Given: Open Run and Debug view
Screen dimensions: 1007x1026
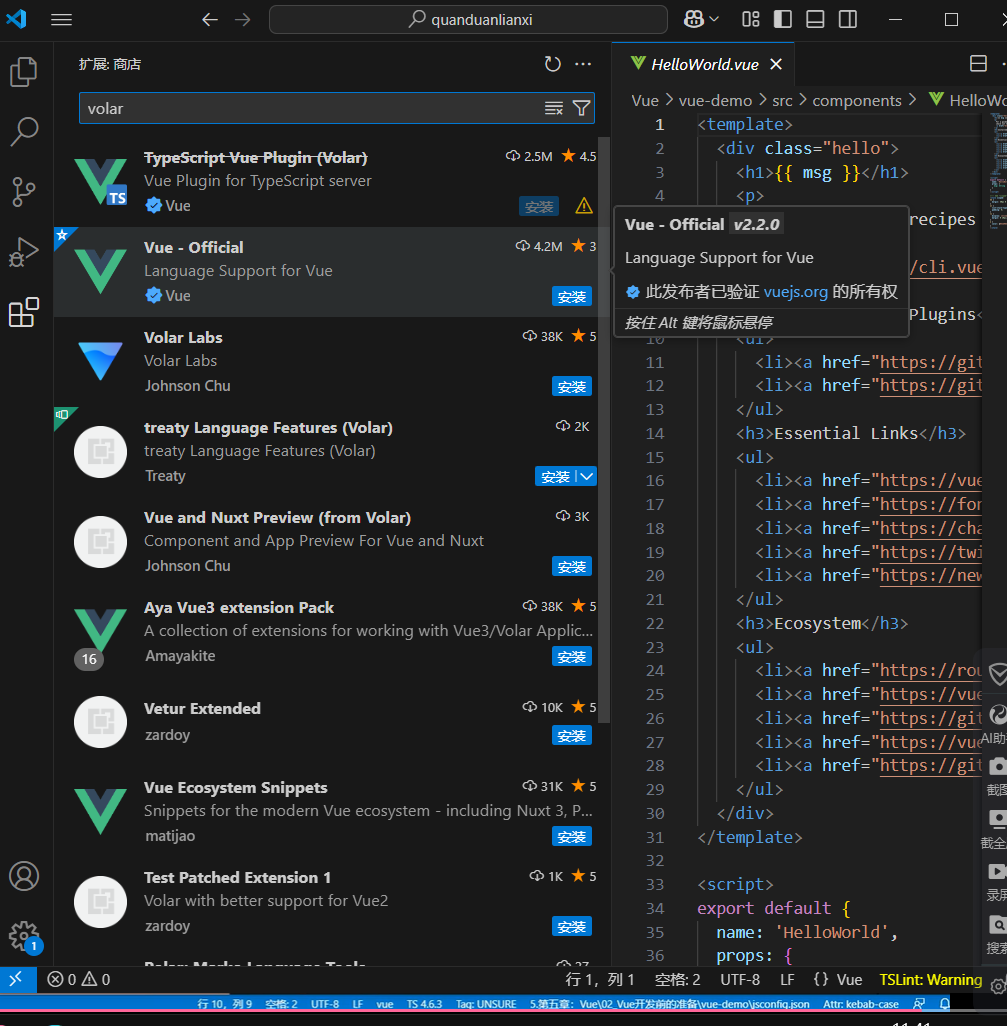Looking at the screenshot, I should pyautogui.click(x=24, y=252).
